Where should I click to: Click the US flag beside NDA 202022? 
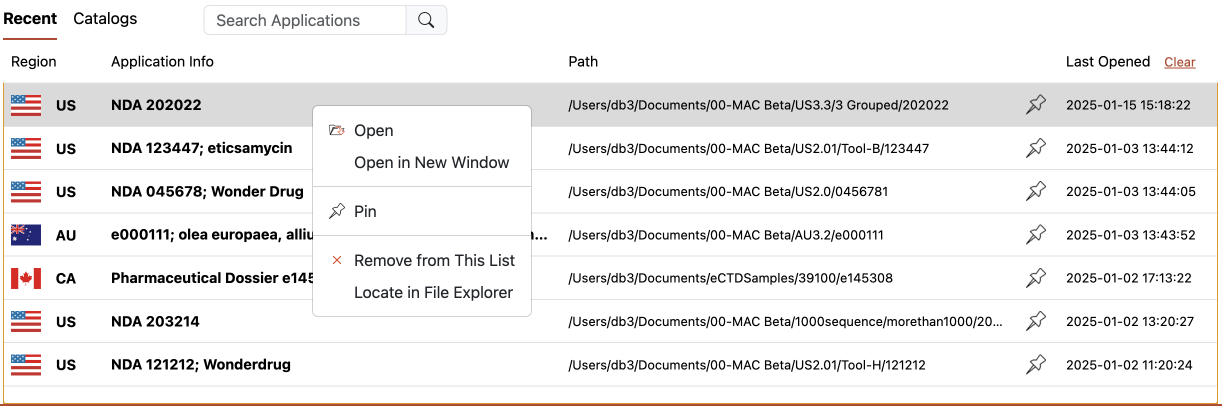point(26,105)
